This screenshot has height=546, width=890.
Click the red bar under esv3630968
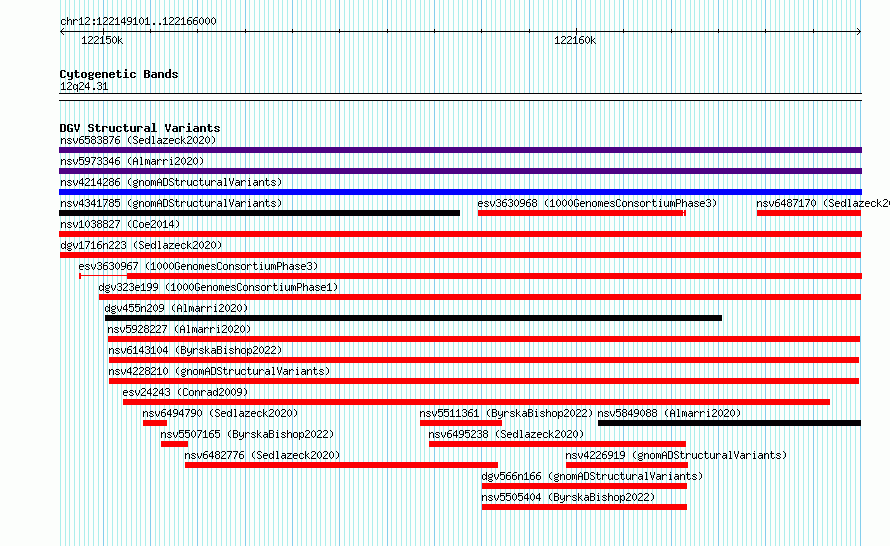pos(582,213)
